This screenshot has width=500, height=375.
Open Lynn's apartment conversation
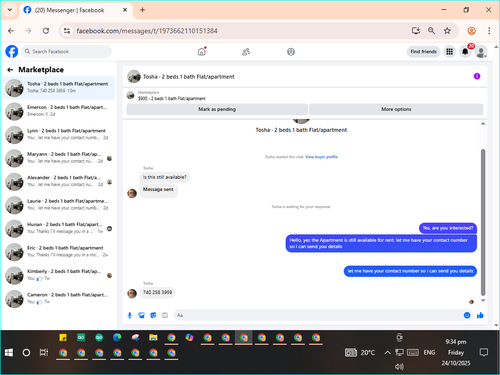point(59,134)
